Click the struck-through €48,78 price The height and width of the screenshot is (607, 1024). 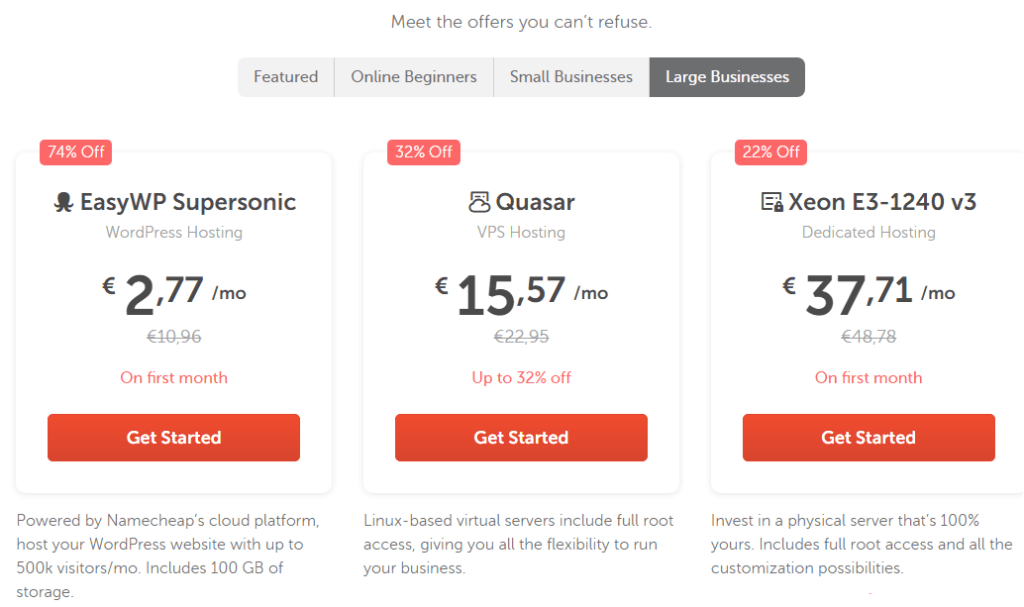click(869, 336)
